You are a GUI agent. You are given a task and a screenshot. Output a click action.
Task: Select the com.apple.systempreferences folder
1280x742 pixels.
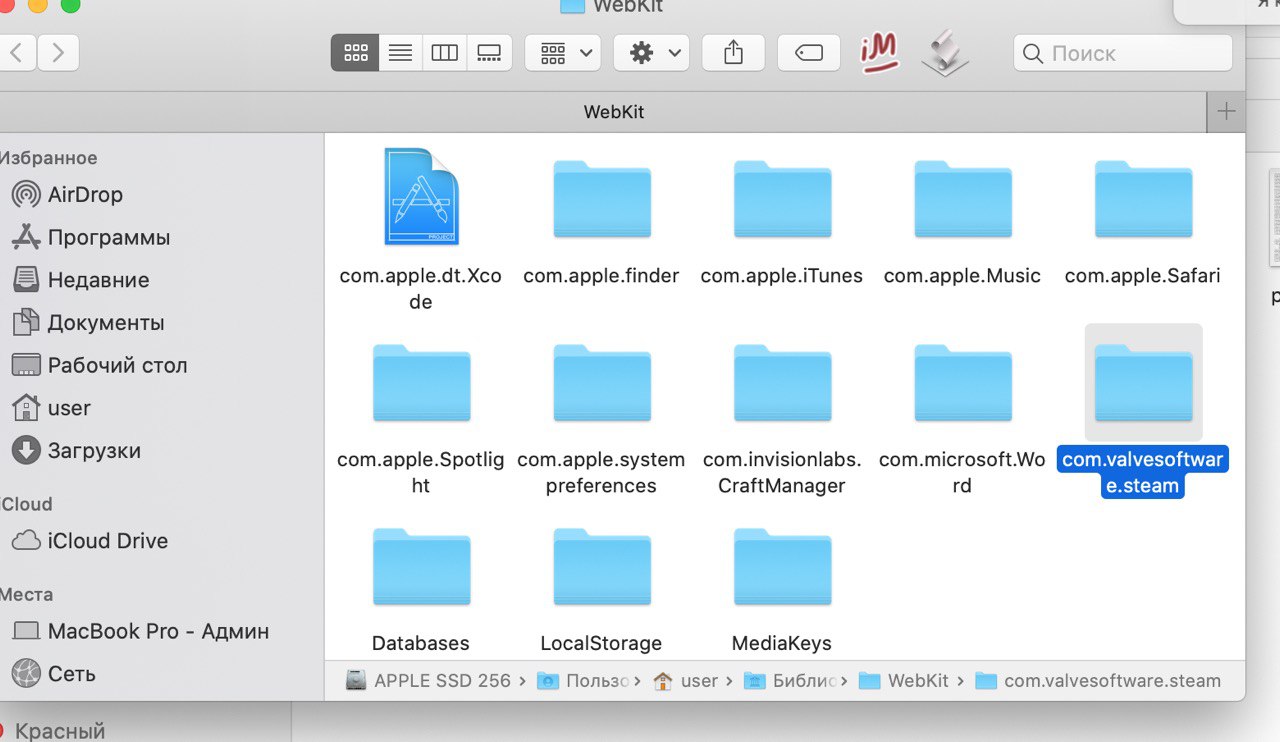point(602,383)
